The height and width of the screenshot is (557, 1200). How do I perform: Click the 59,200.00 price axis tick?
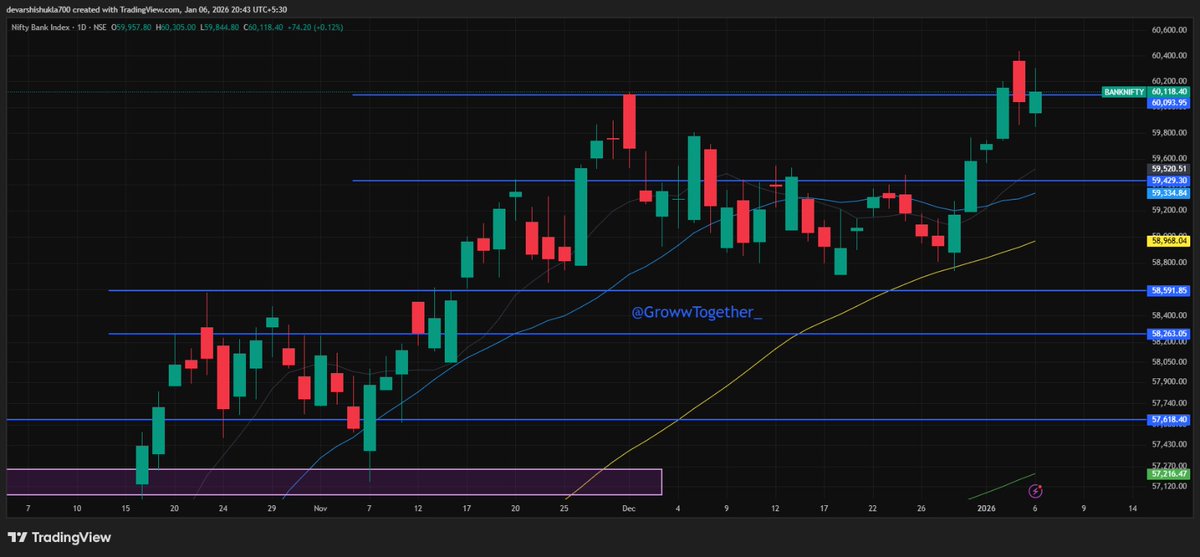pyautogui.click(x=1169, y=210)
